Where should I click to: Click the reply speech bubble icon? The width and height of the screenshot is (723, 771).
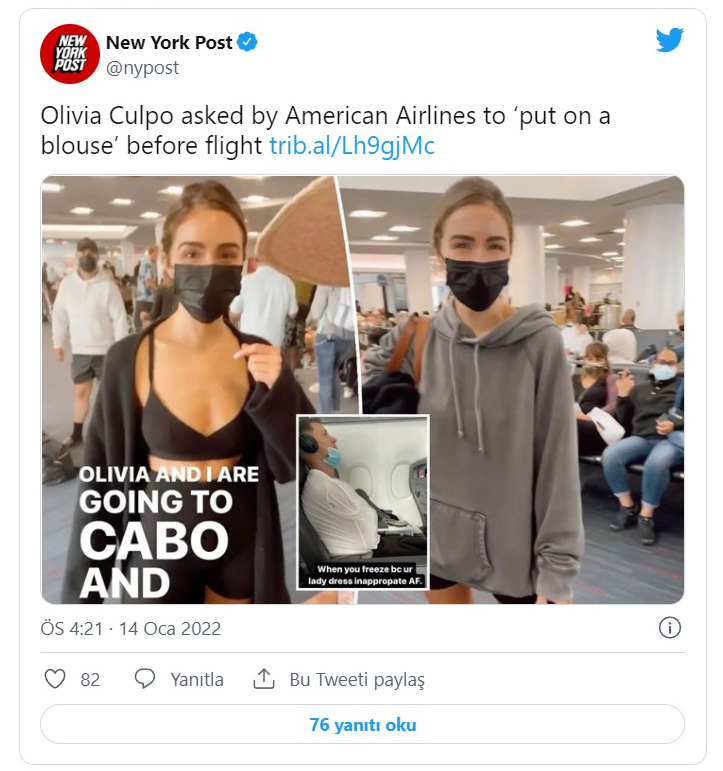click(145, 679)
